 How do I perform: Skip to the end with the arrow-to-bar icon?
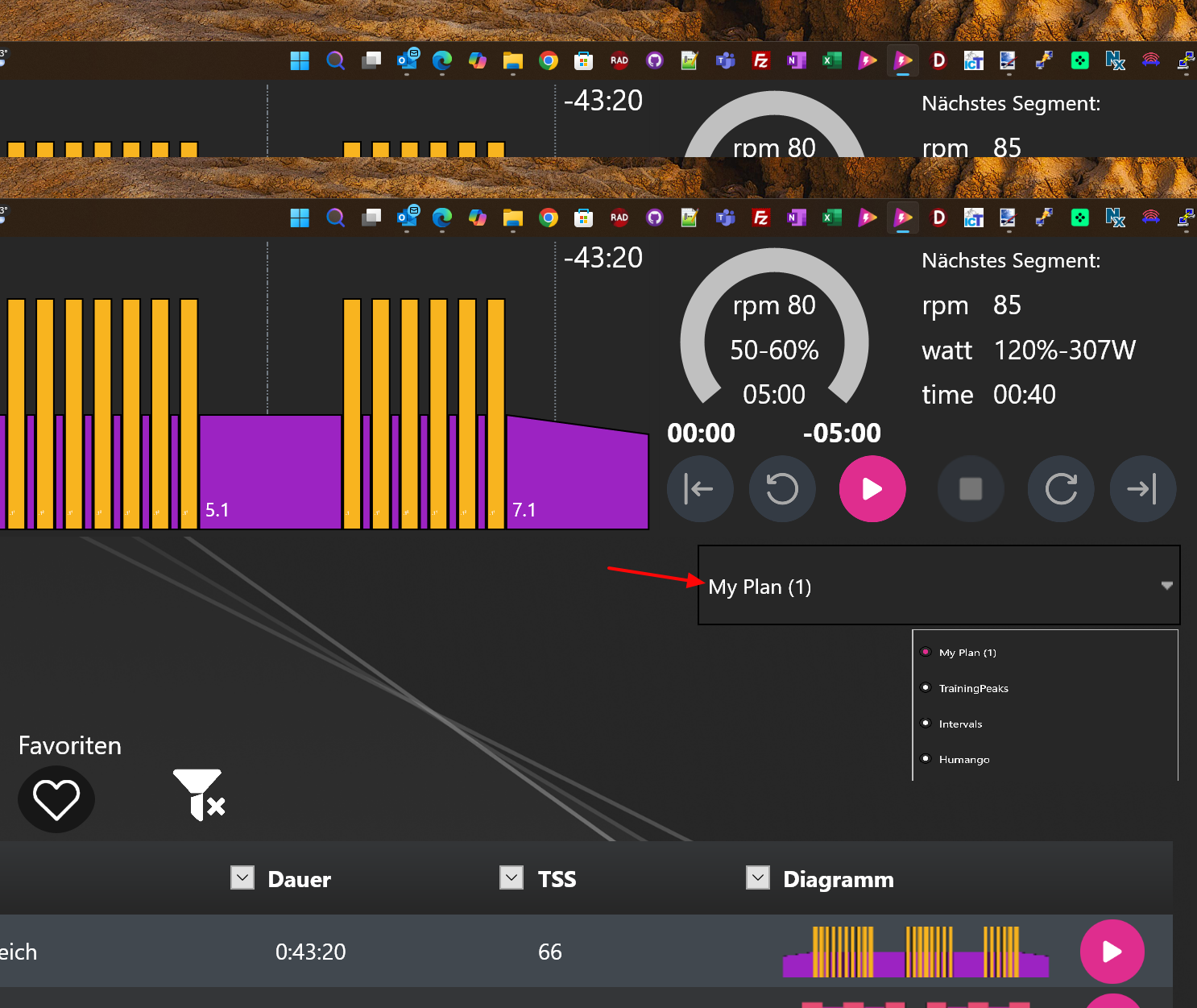pos(1142,489)
